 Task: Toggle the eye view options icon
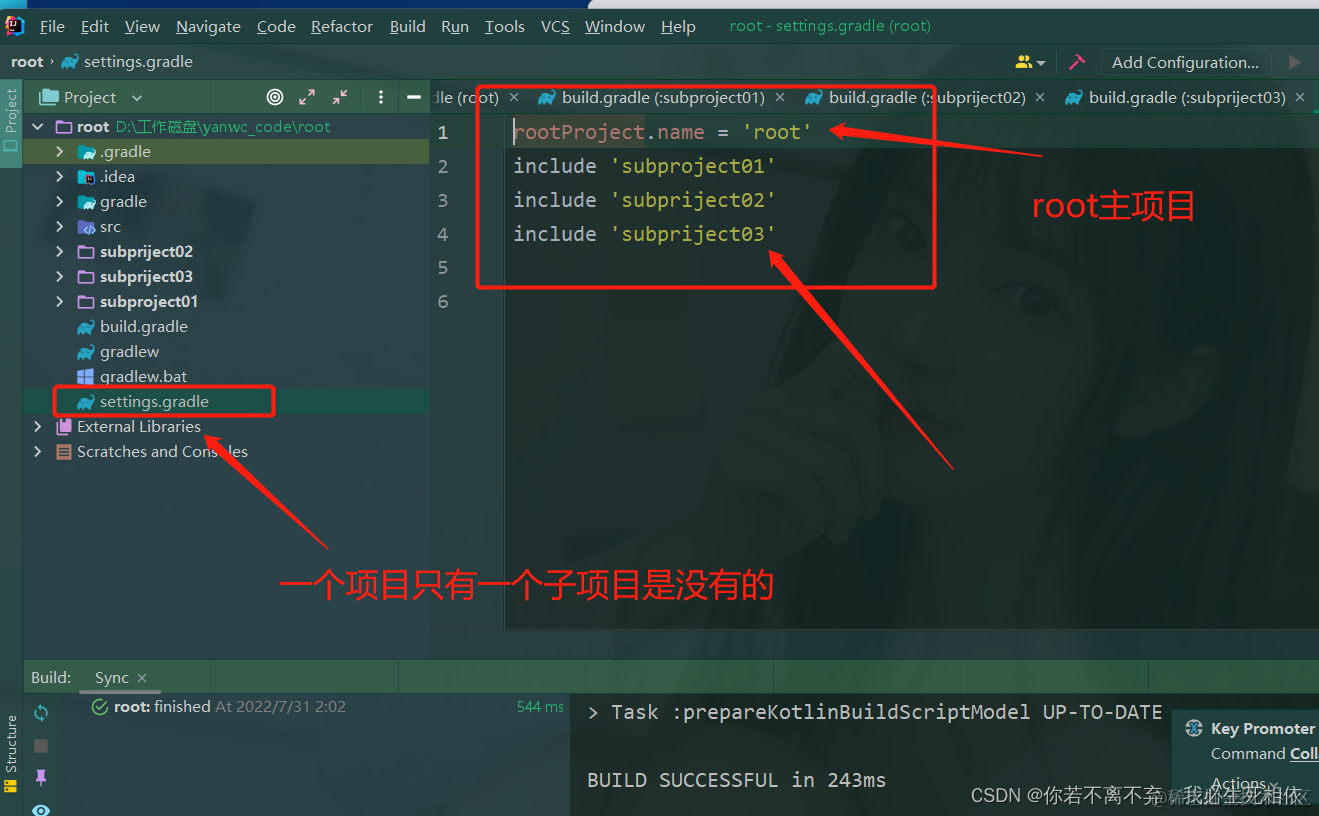tap(41, 809)
